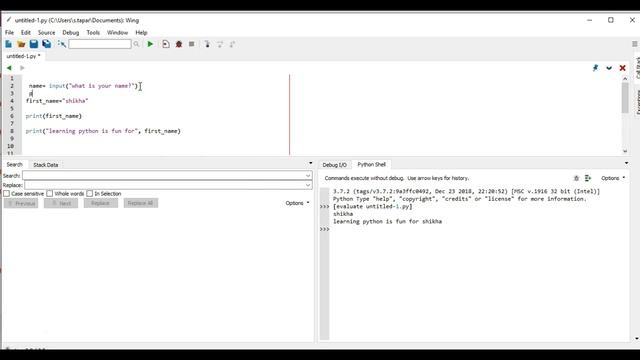Open the Tools menu

(x=93, y=32)
